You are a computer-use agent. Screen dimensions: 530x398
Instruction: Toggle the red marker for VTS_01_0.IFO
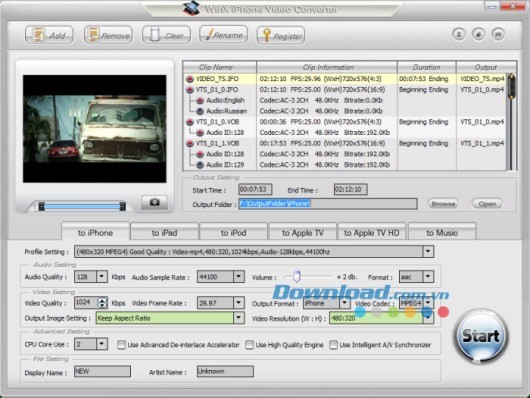(x=190, y=90)
